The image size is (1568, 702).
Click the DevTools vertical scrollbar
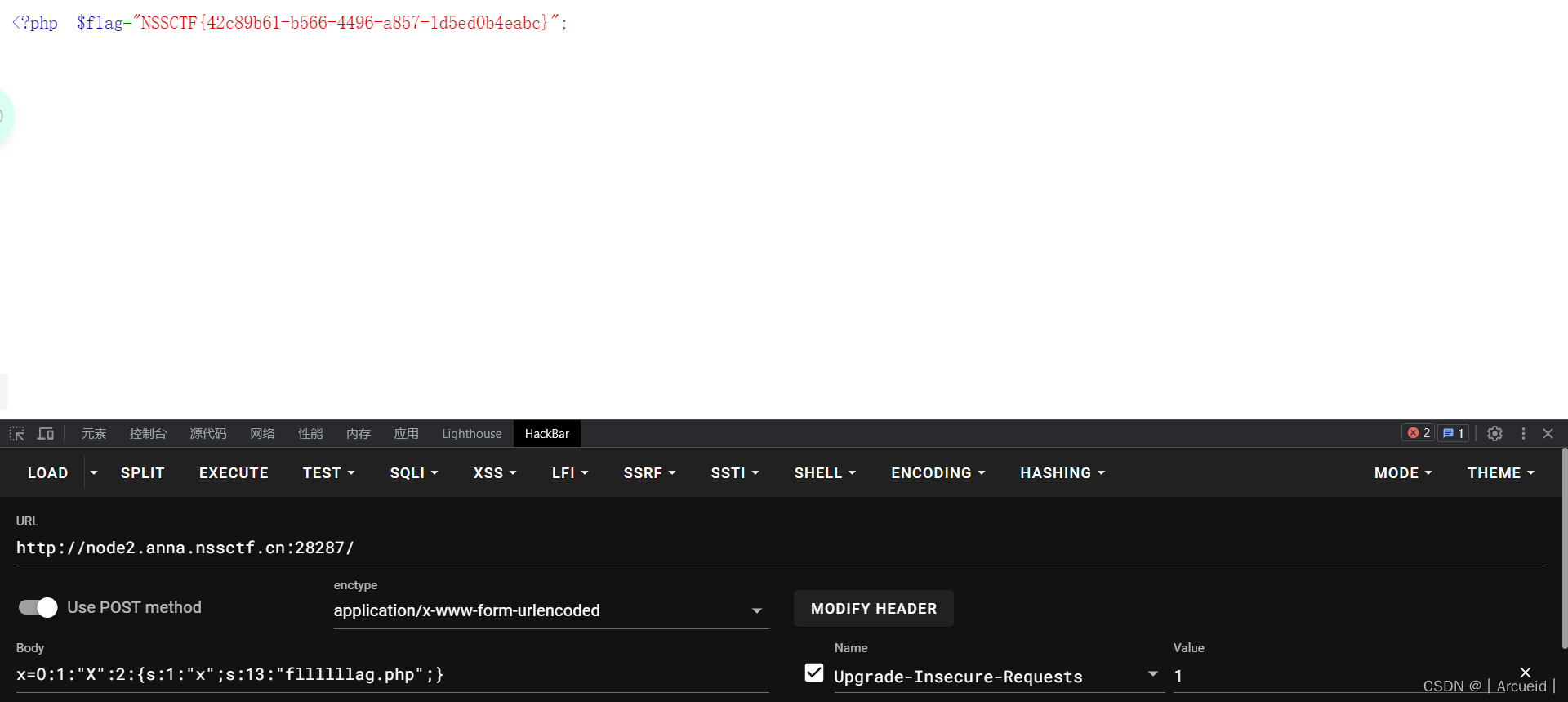tap(1565, 548)
